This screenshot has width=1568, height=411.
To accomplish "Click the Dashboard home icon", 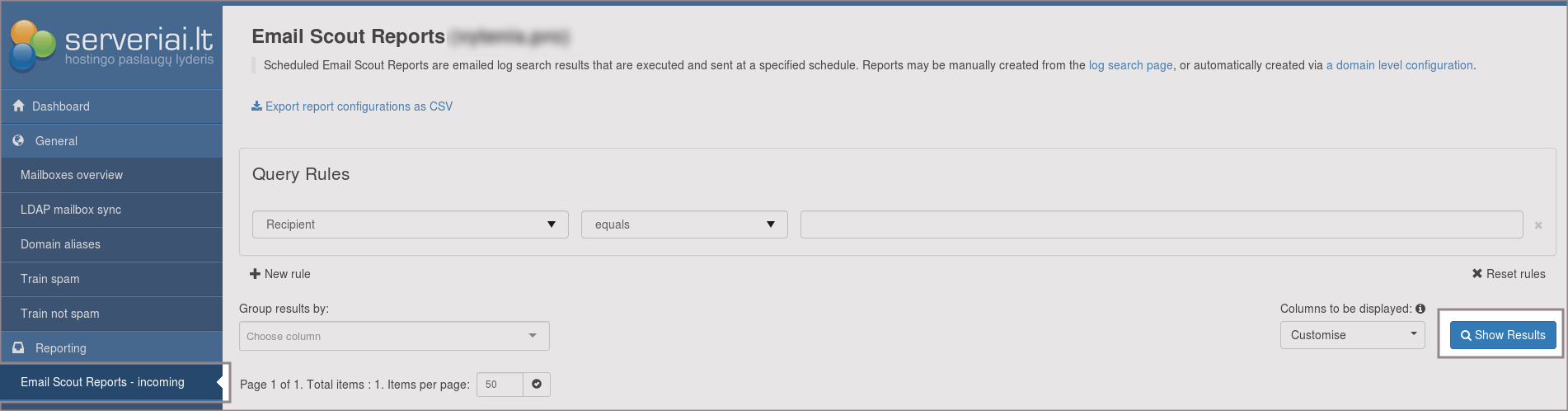I will (18, 106).
